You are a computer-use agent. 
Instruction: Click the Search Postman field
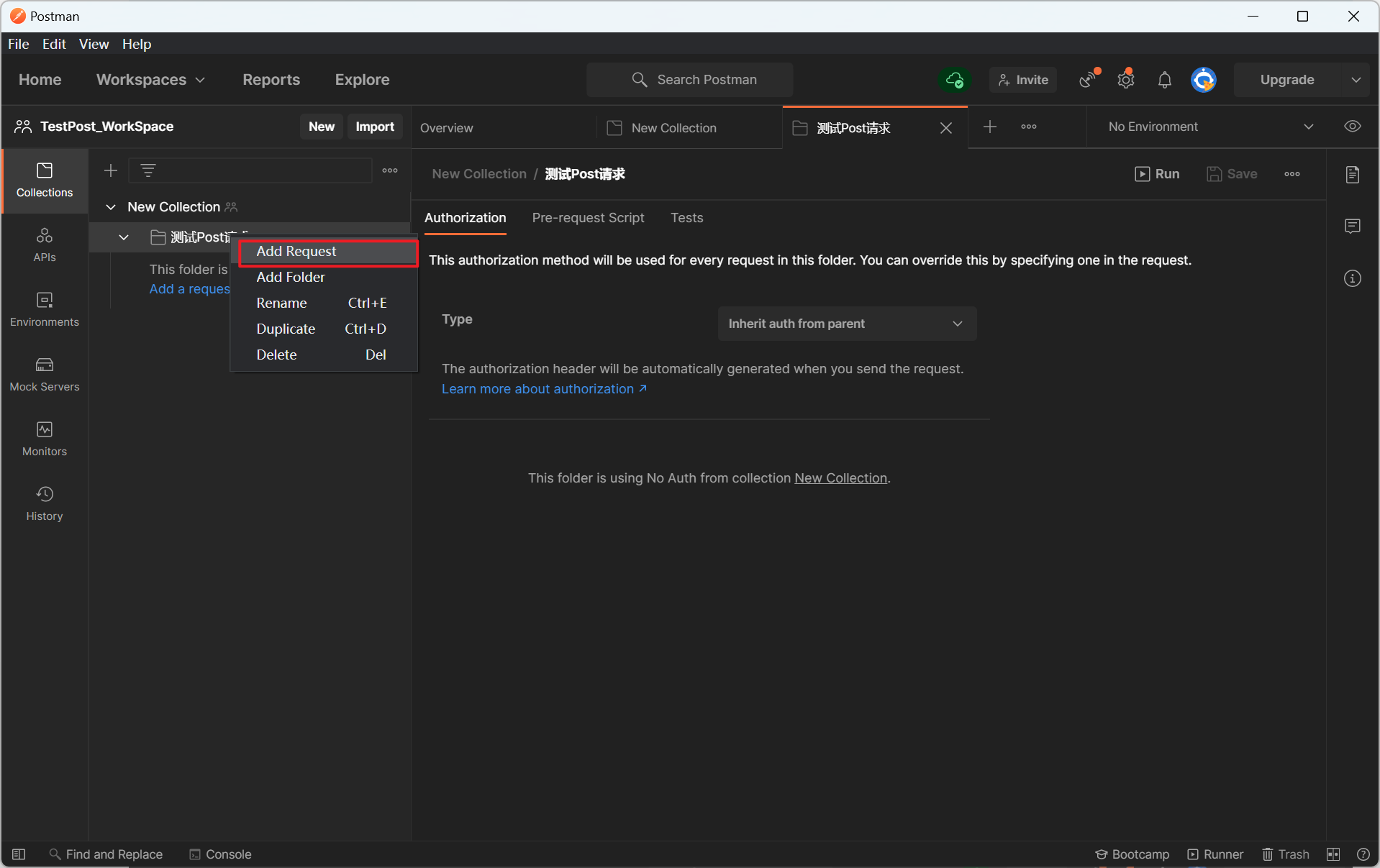[x=690, y=80]
